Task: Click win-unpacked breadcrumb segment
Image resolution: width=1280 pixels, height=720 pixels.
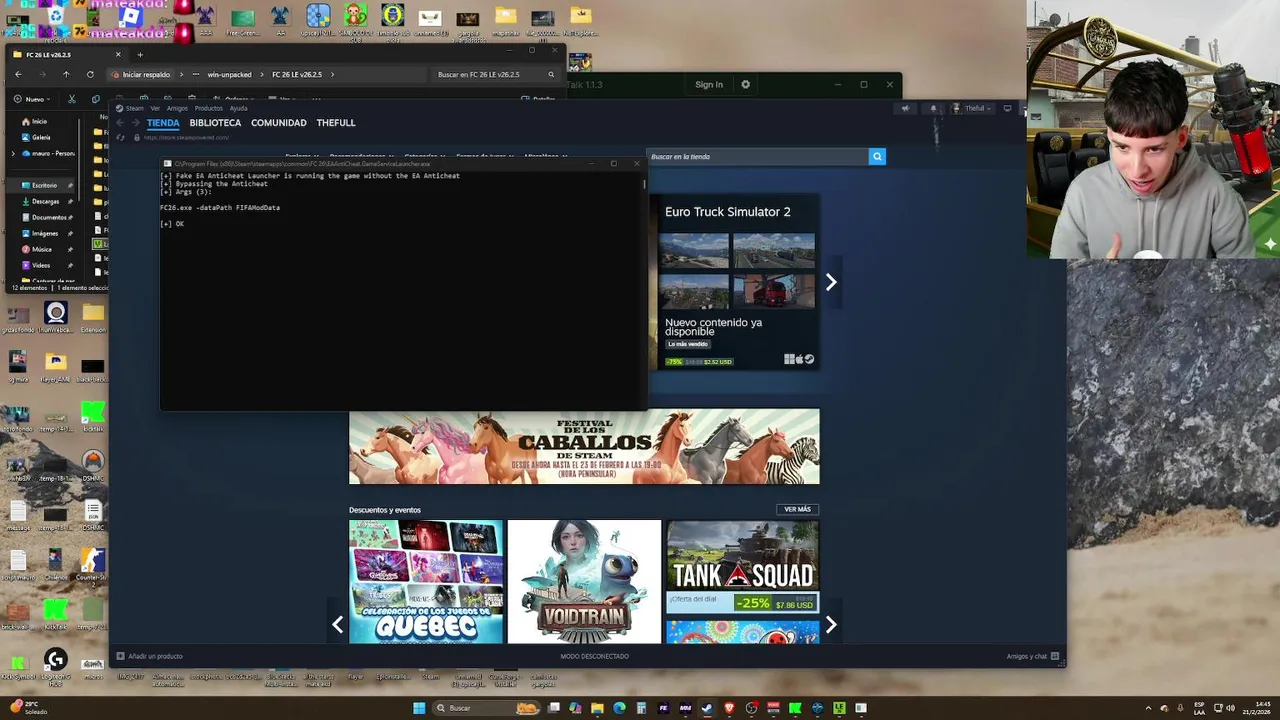Action: [229, 74]
